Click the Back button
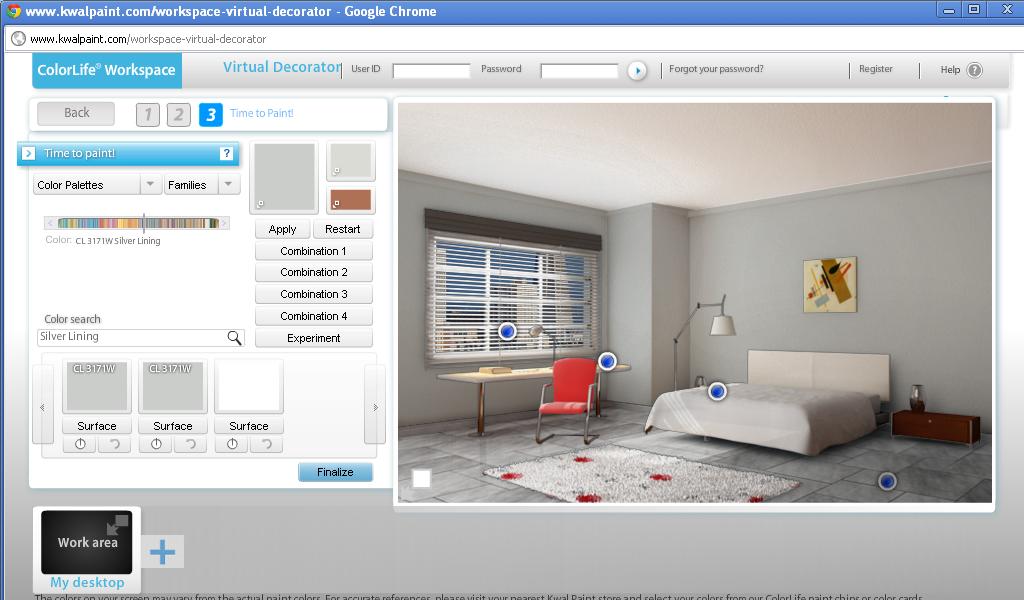 coord(76,113)
